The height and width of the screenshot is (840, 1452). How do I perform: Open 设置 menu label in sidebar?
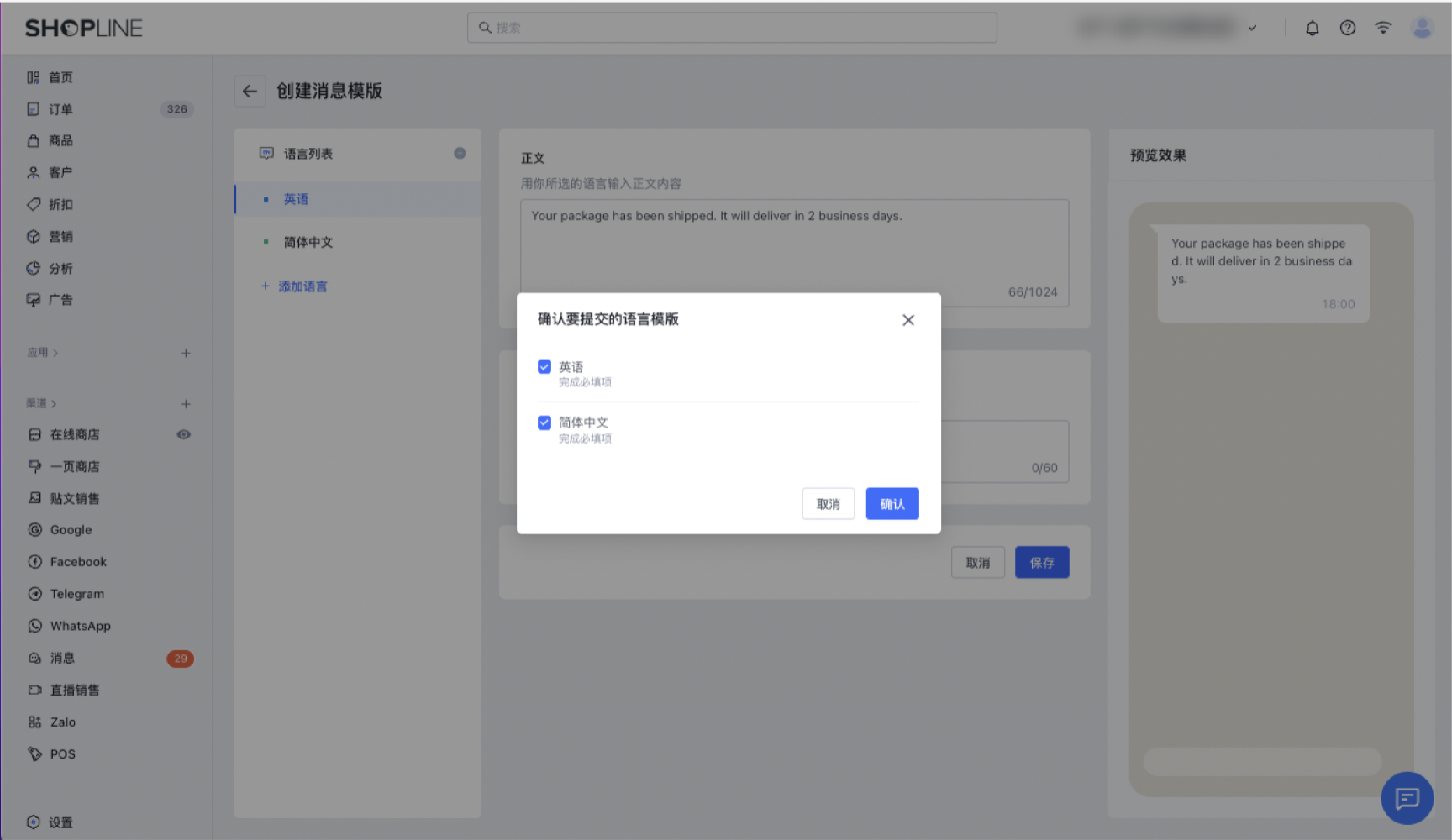(60, 822)
